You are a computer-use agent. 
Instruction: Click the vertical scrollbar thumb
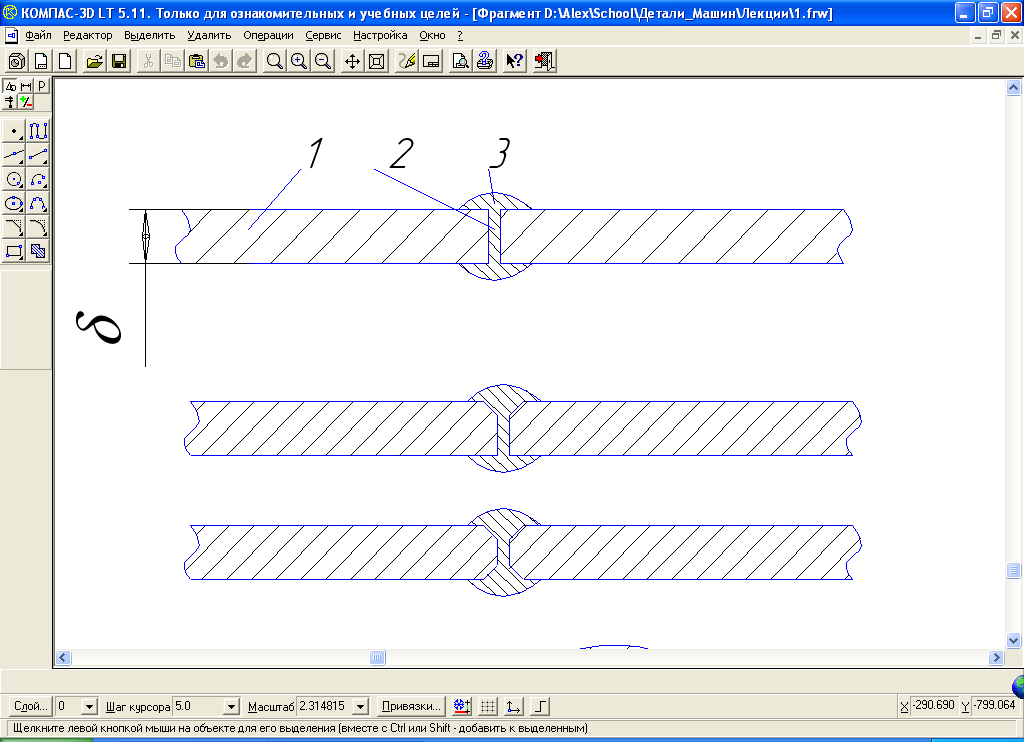(x=1014, y=570)
